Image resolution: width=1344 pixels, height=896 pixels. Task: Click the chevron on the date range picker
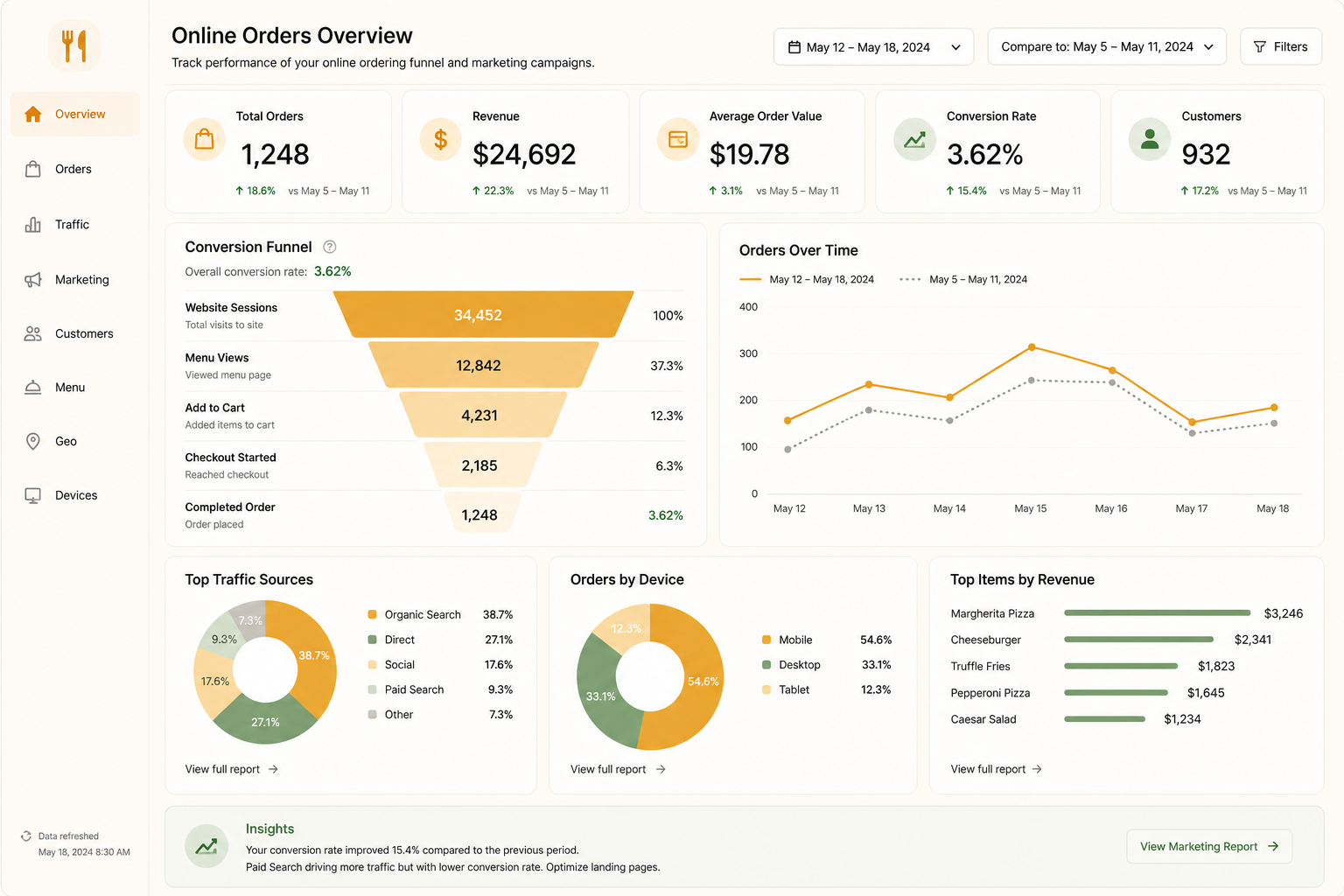pyautogui.click(x=956, y=47)
